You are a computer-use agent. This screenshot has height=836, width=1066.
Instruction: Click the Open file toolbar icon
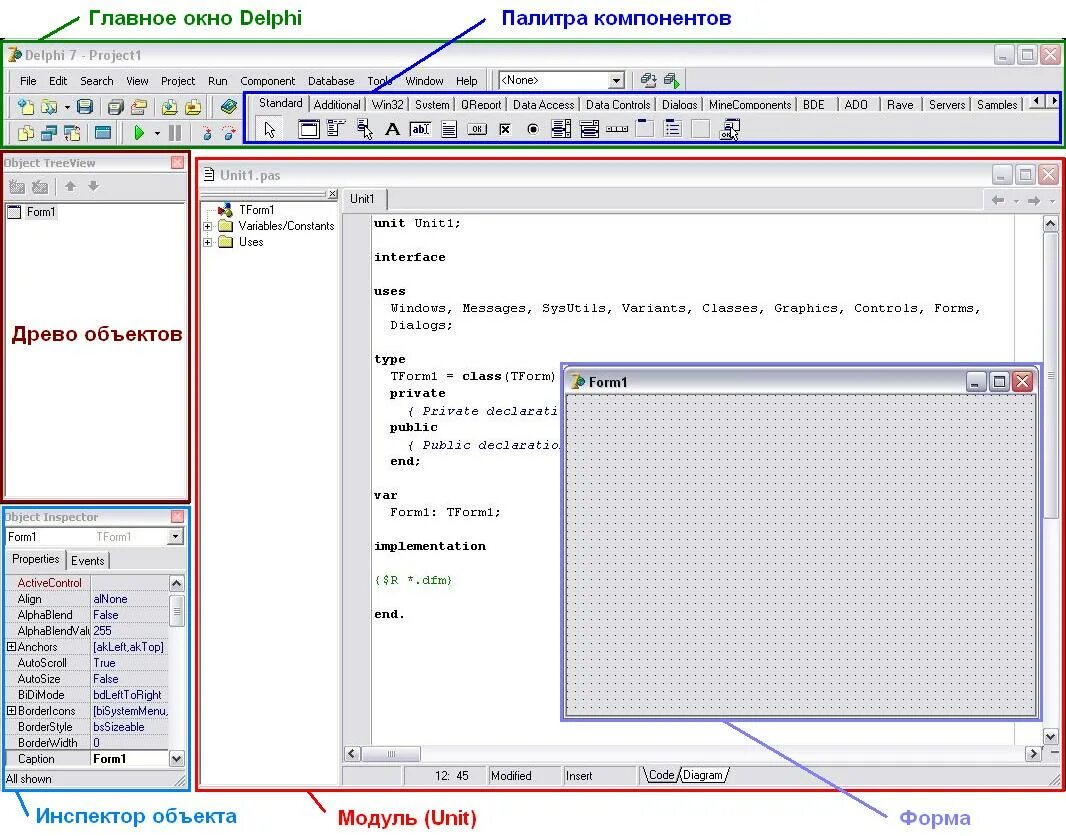(49, 106)
